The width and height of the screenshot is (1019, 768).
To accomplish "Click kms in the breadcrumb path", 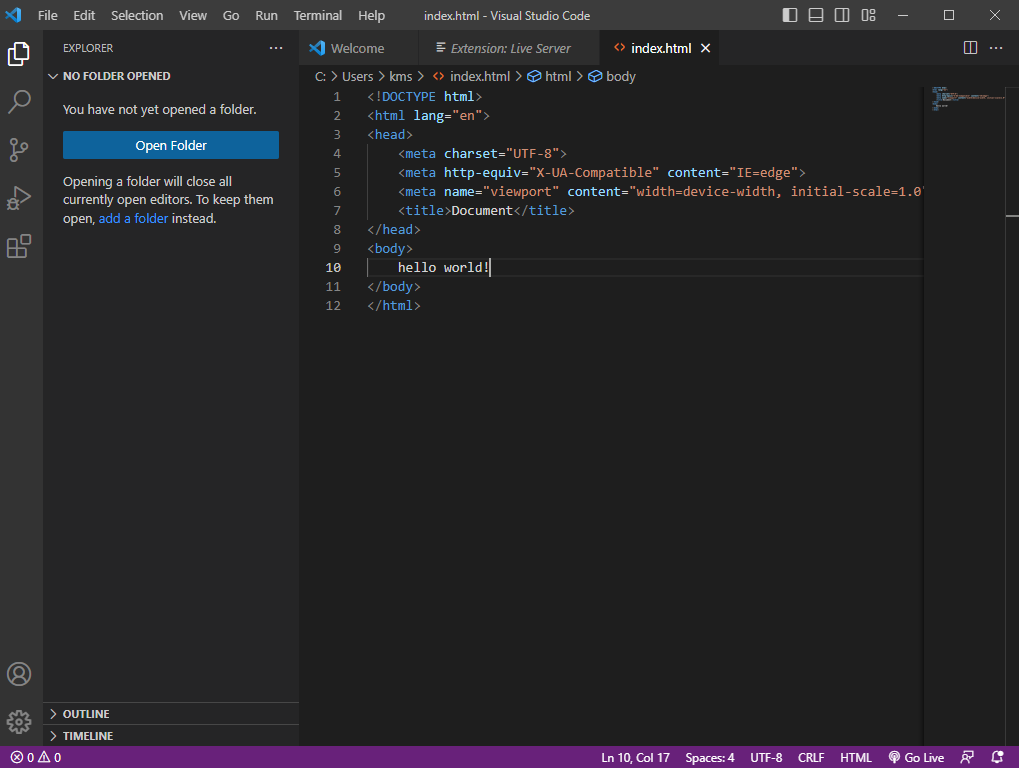I will click(x=400, y=76).
